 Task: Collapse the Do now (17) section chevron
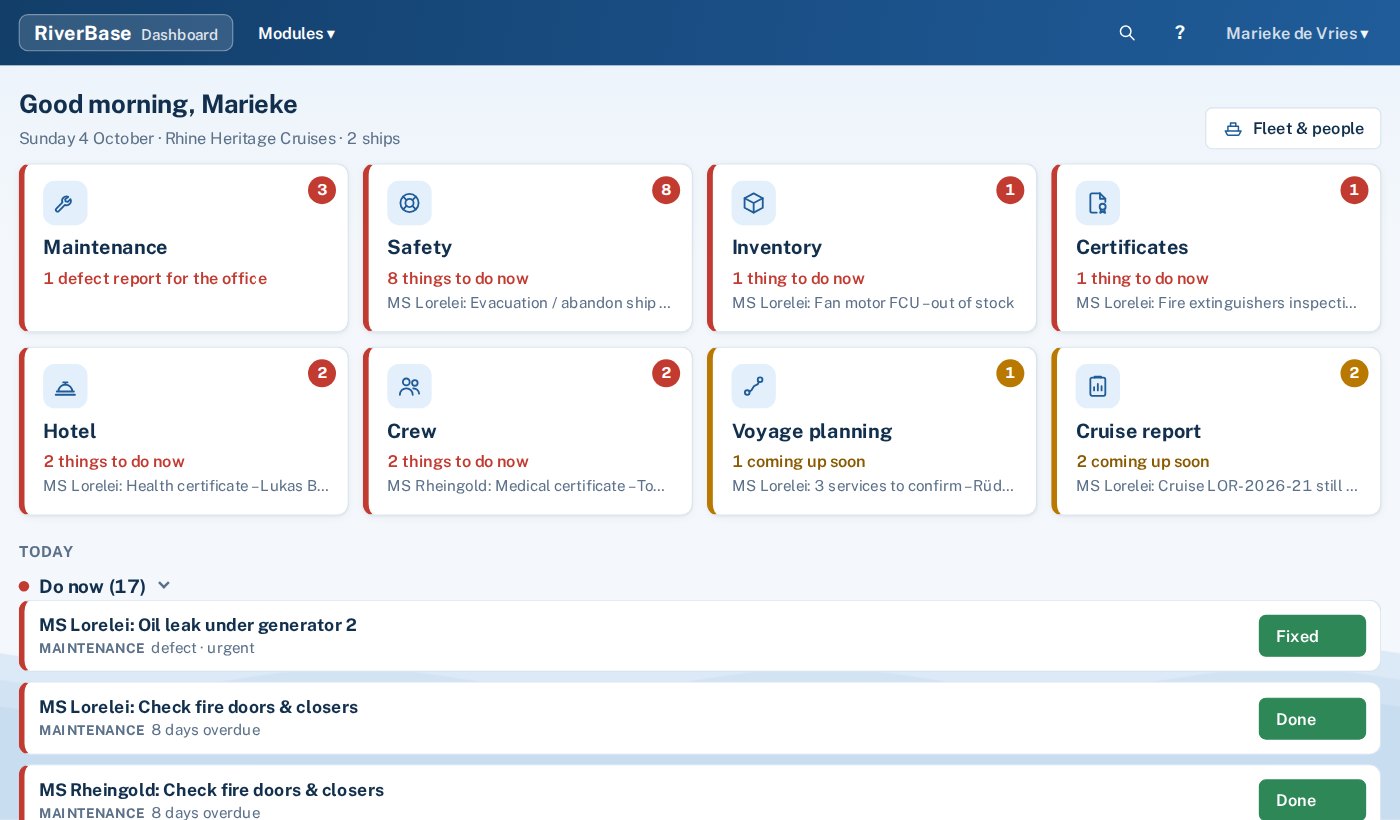click(164, 586)
